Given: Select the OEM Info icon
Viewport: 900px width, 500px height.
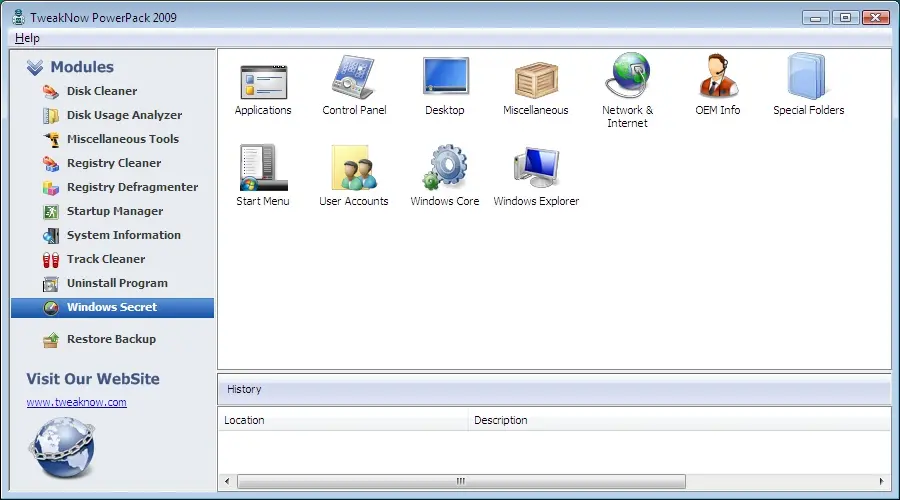Looking at the screenshot, I should click(x=718, y=78).
